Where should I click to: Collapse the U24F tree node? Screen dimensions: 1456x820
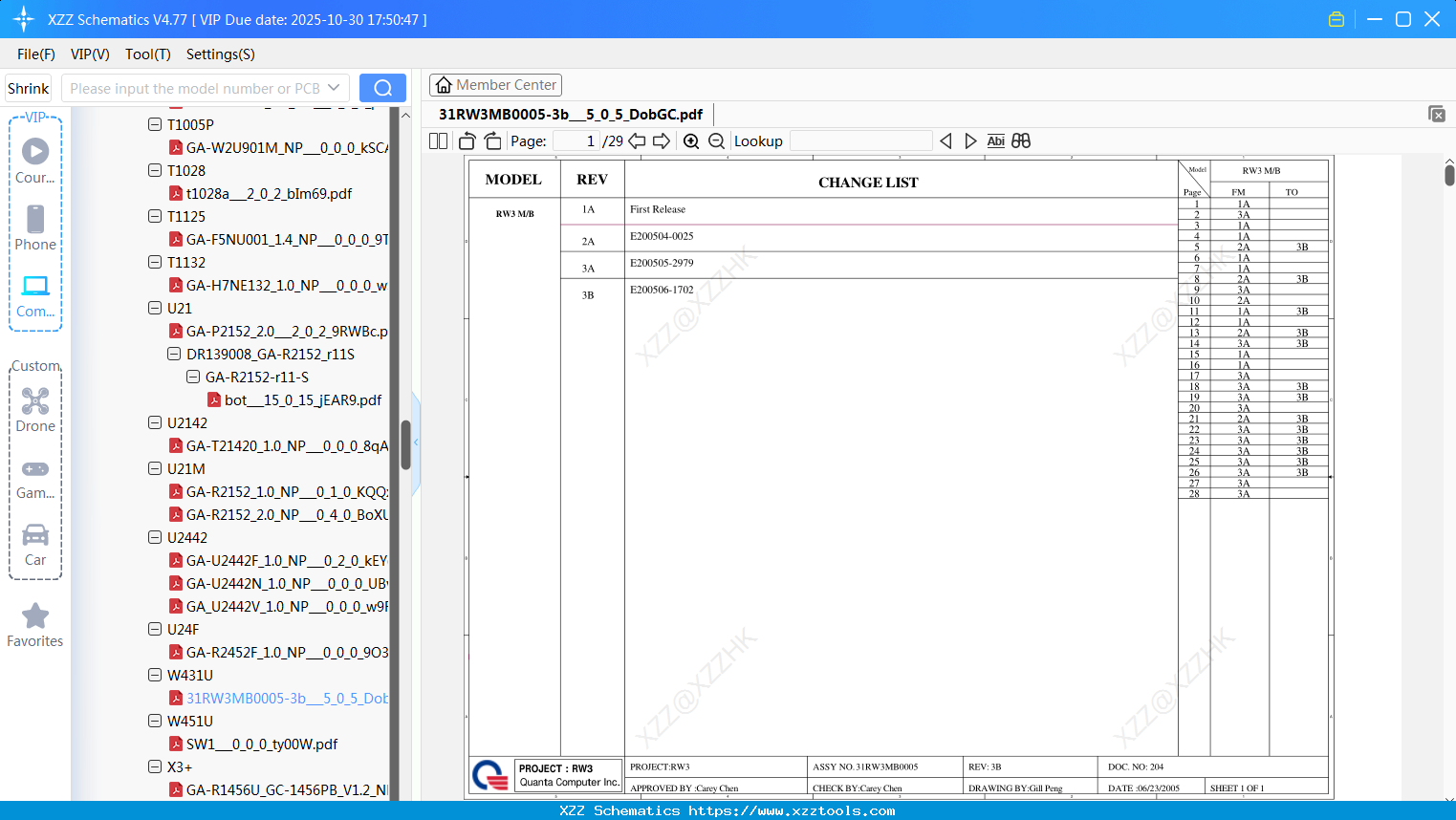(155, 629)
